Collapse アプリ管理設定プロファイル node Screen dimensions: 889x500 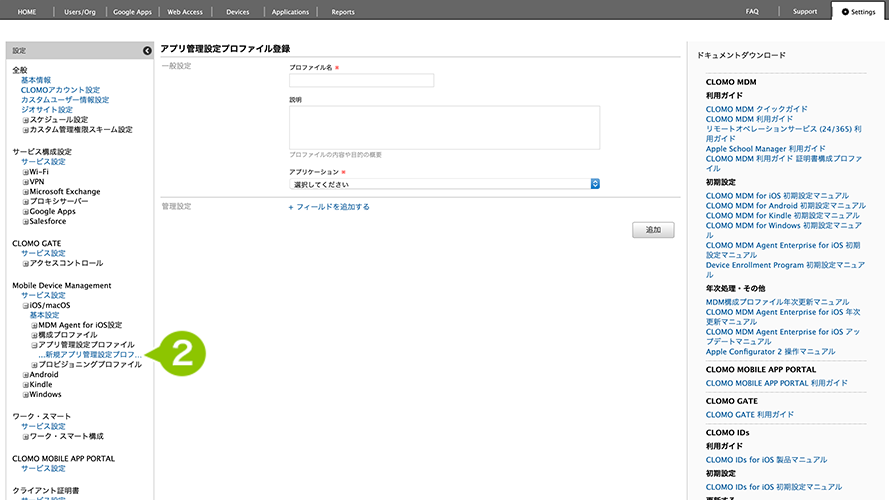coord(34,345)
